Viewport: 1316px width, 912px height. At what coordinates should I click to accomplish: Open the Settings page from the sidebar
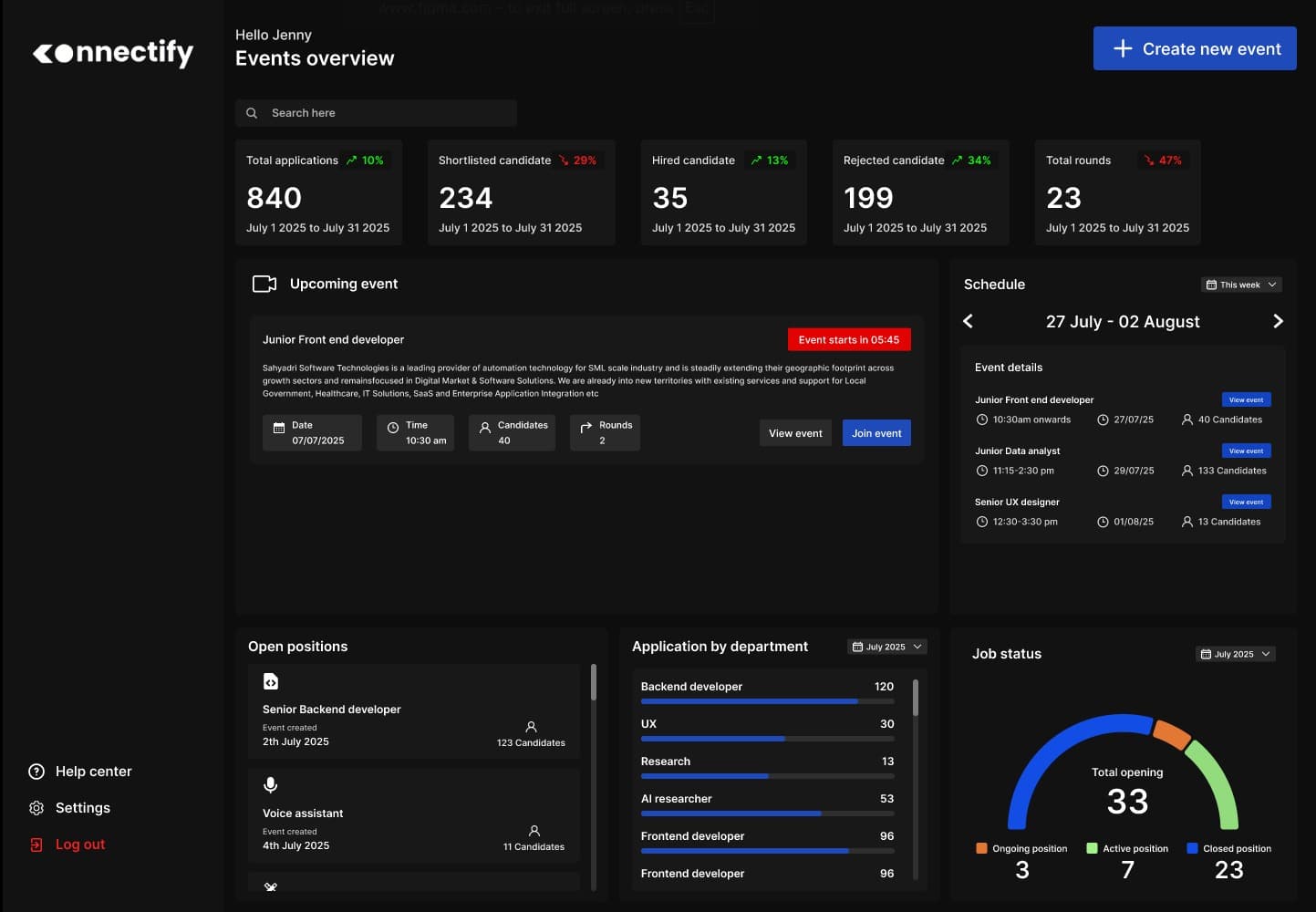82,807
